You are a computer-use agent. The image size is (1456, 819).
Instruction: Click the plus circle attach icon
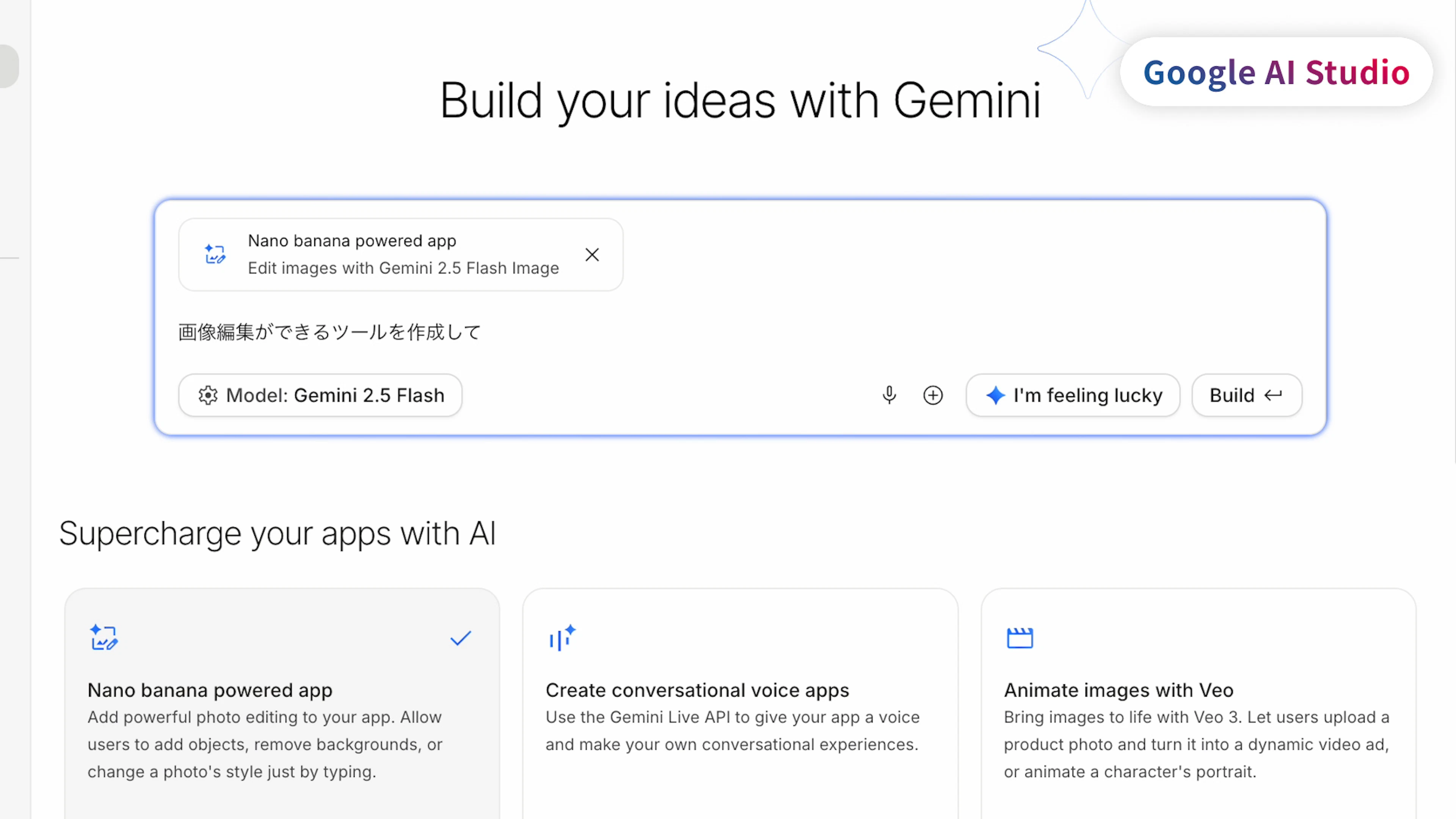click(x=933, y=395)
